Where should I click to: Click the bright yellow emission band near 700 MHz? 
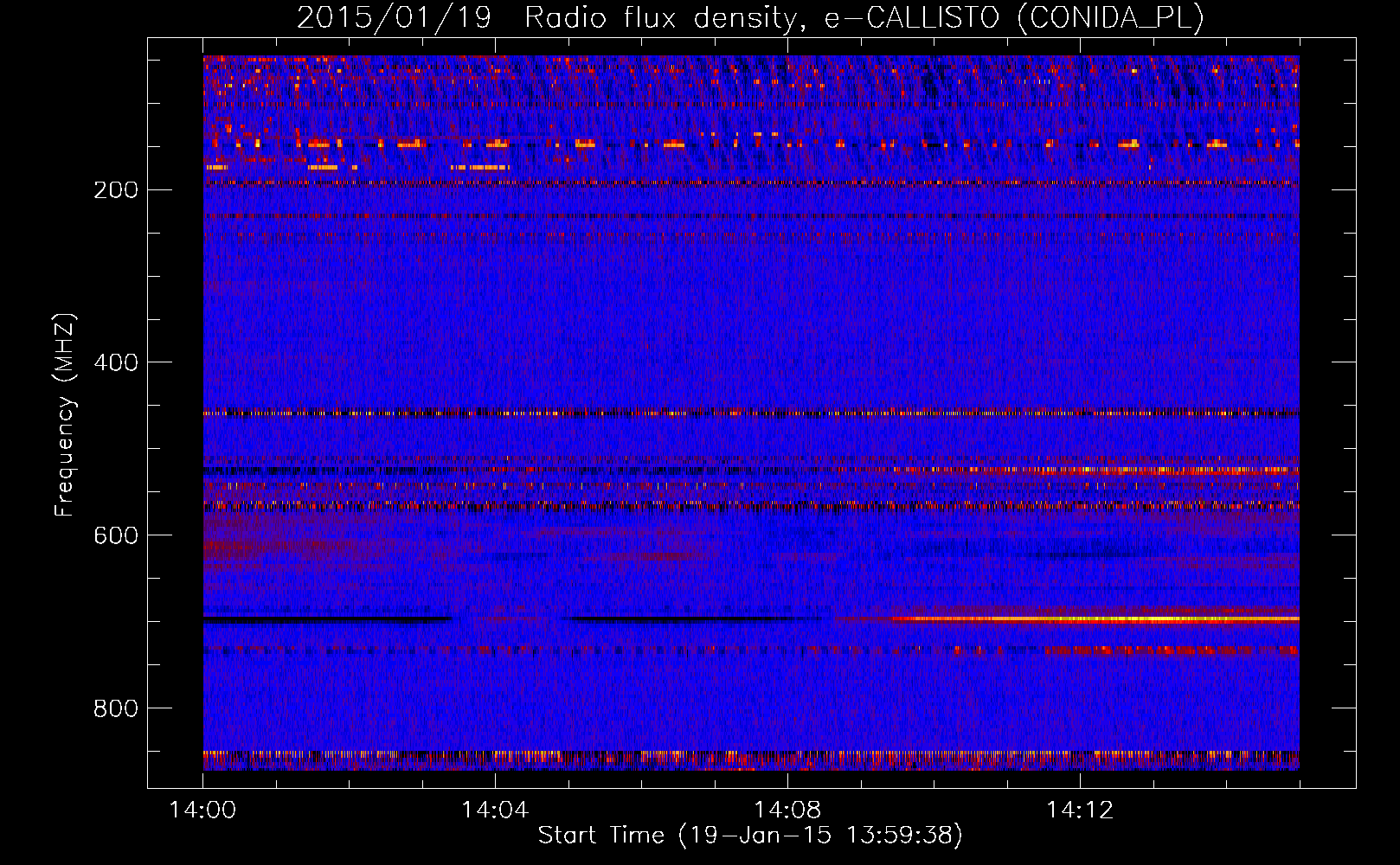pyautogui.click(x=1095, y=619)
